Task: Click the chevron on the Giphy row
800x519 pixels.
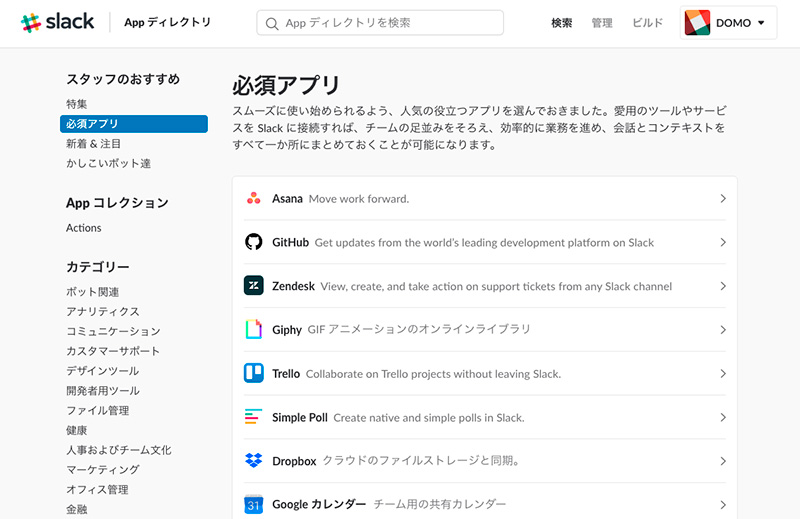Action: coord(722,330)
